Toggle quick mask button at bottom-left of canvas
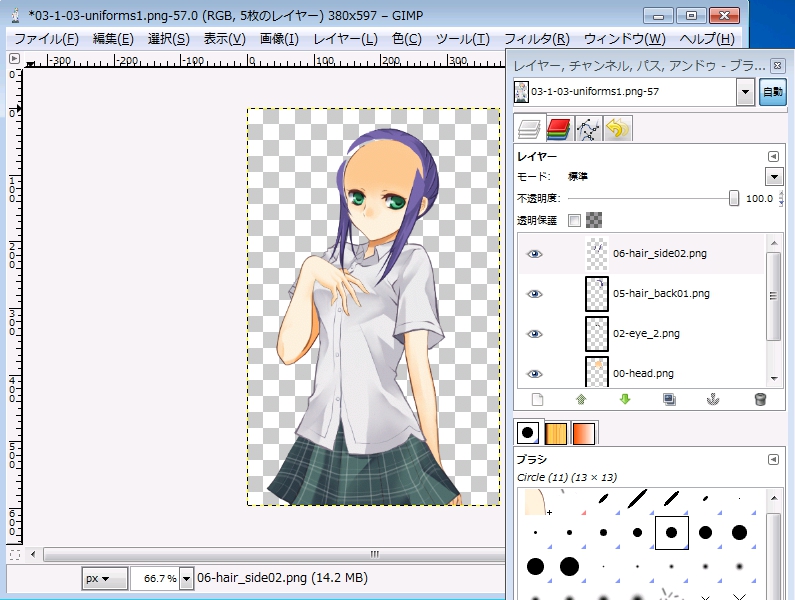The image size is (795, 600). (x=15, y=554)
